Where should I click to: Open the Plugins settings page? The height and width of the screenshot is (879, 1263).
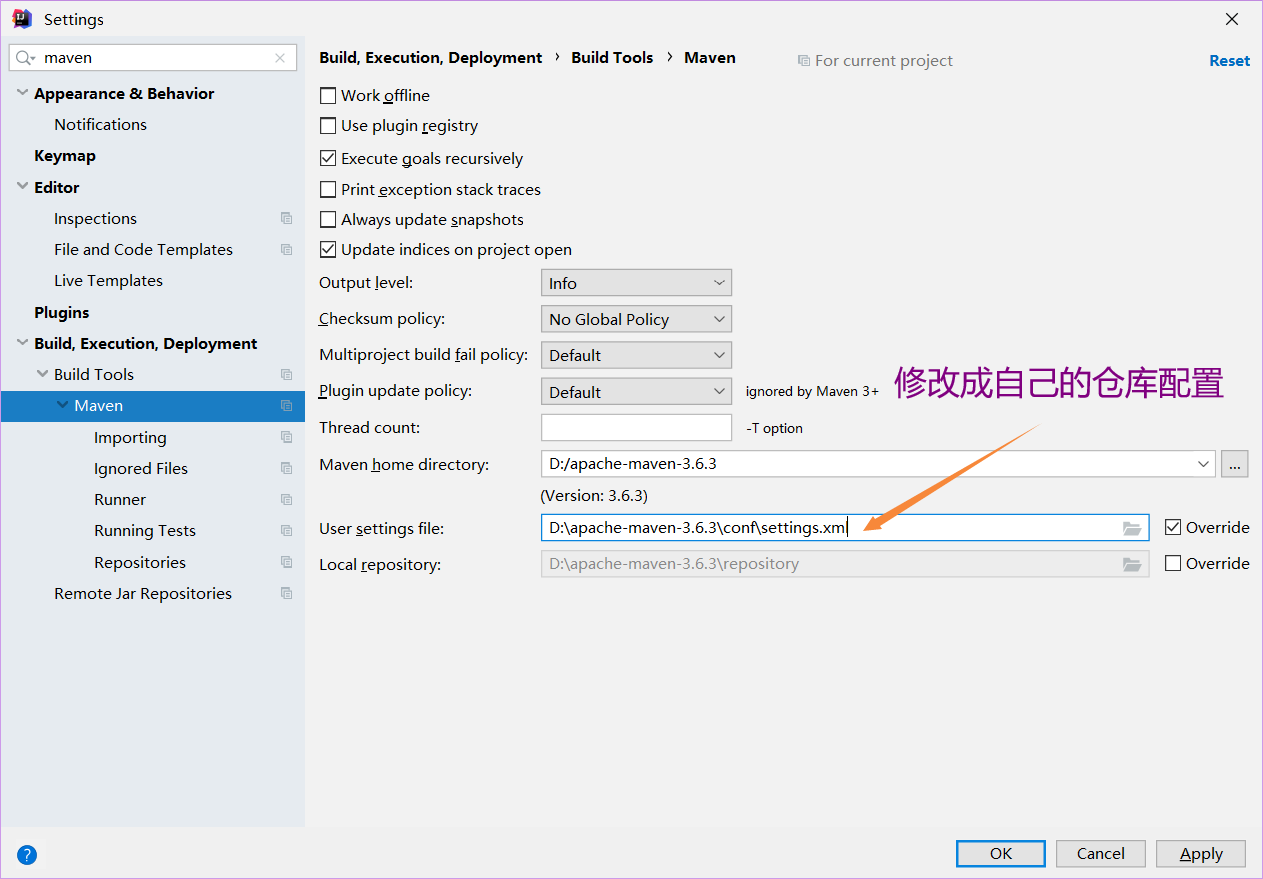coord(62,312)
